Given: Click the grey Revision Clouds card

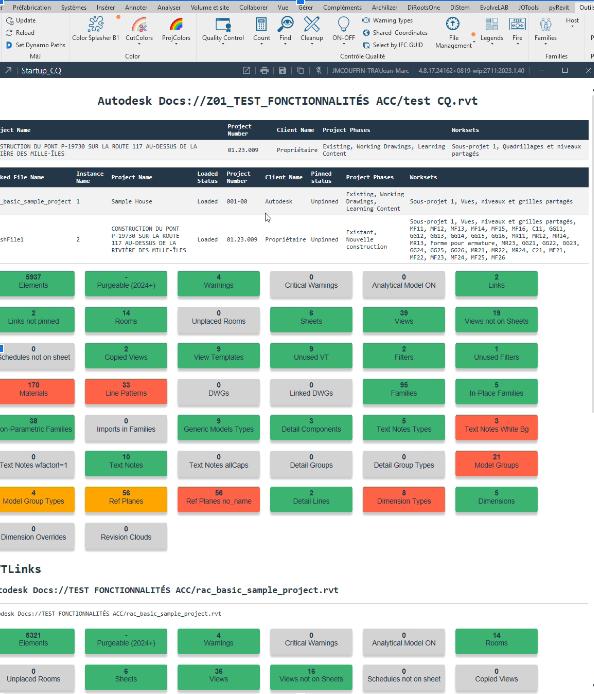Looking at the screenshot, I should pos(126,535).
